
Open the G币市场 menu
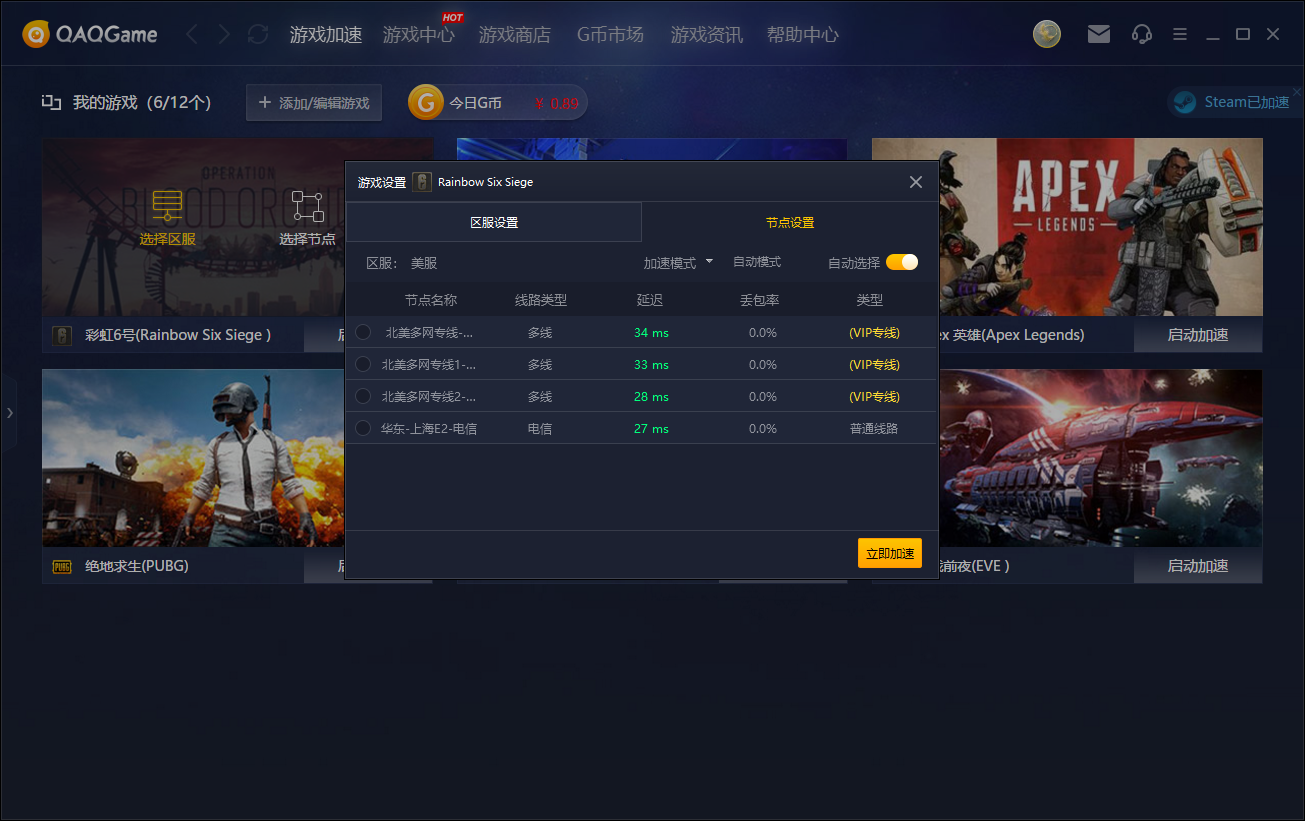click(x=610, y=35)
